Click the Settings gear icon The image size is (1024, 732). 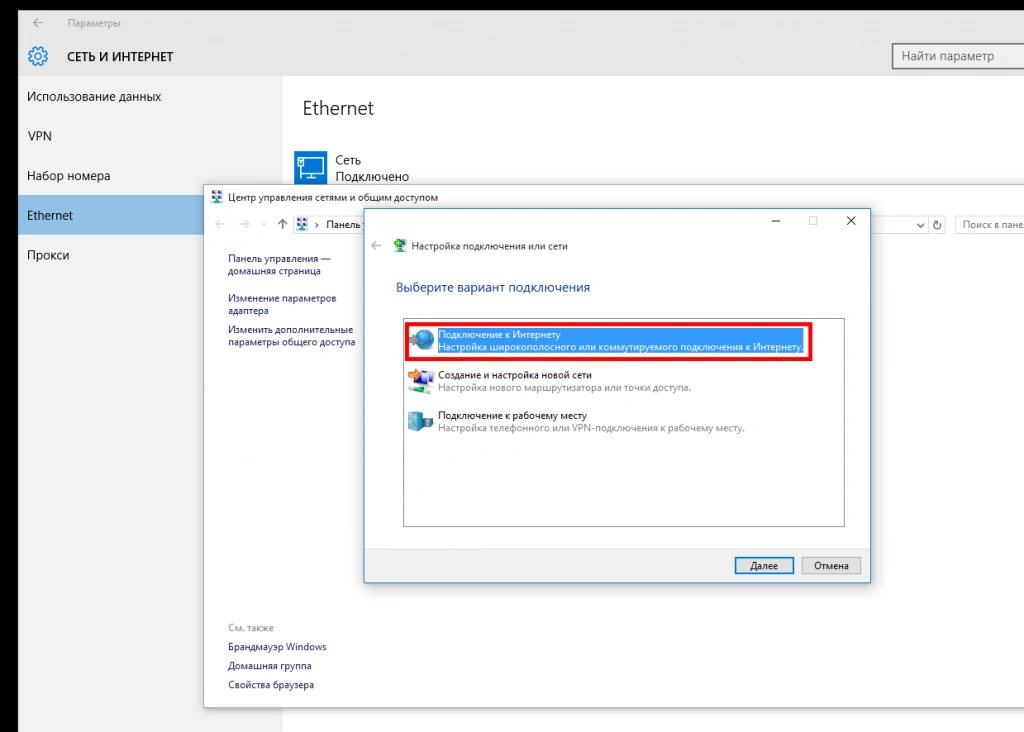pos(38,56)
